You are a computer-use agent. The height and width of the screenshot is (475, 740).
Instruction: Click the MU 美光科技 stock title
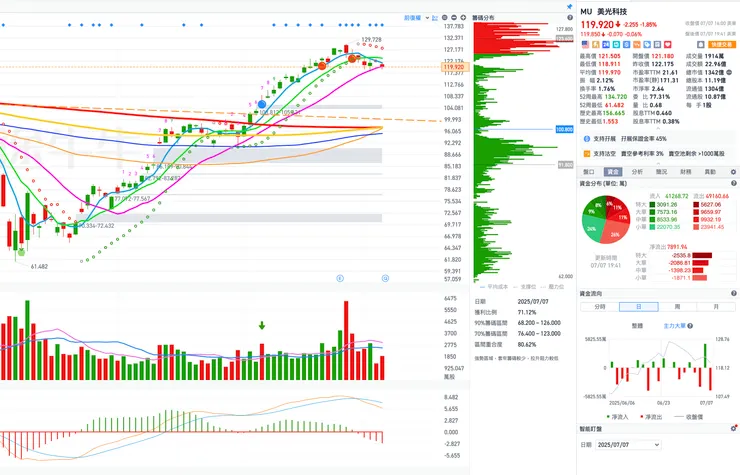click(x=604, y=11)
